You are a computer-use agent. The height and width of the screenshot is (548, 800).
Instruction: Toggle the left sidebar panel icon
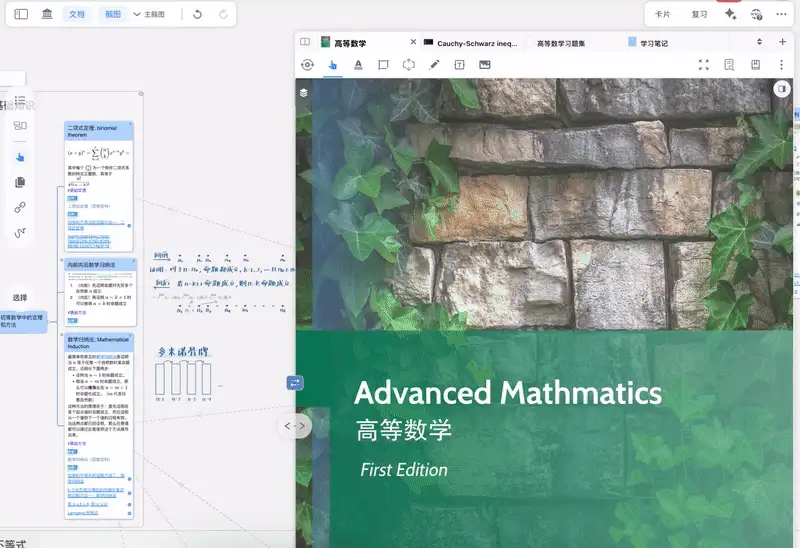pos(21,14)
